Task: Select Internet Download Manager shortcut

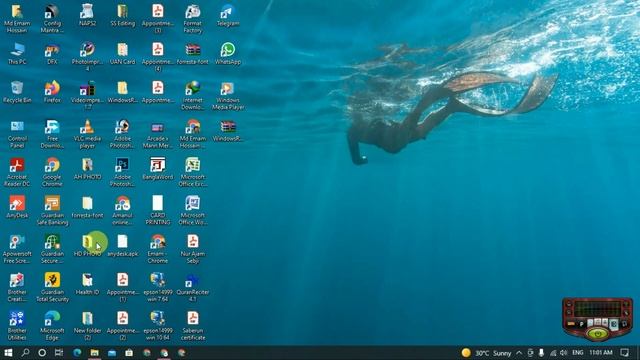Action: 193,96
